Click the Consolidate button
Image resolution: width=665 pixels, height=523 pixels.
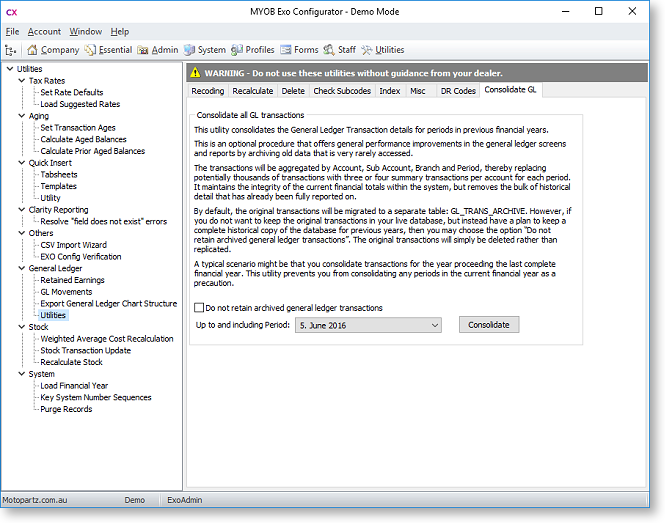click(x=489, y=325)
